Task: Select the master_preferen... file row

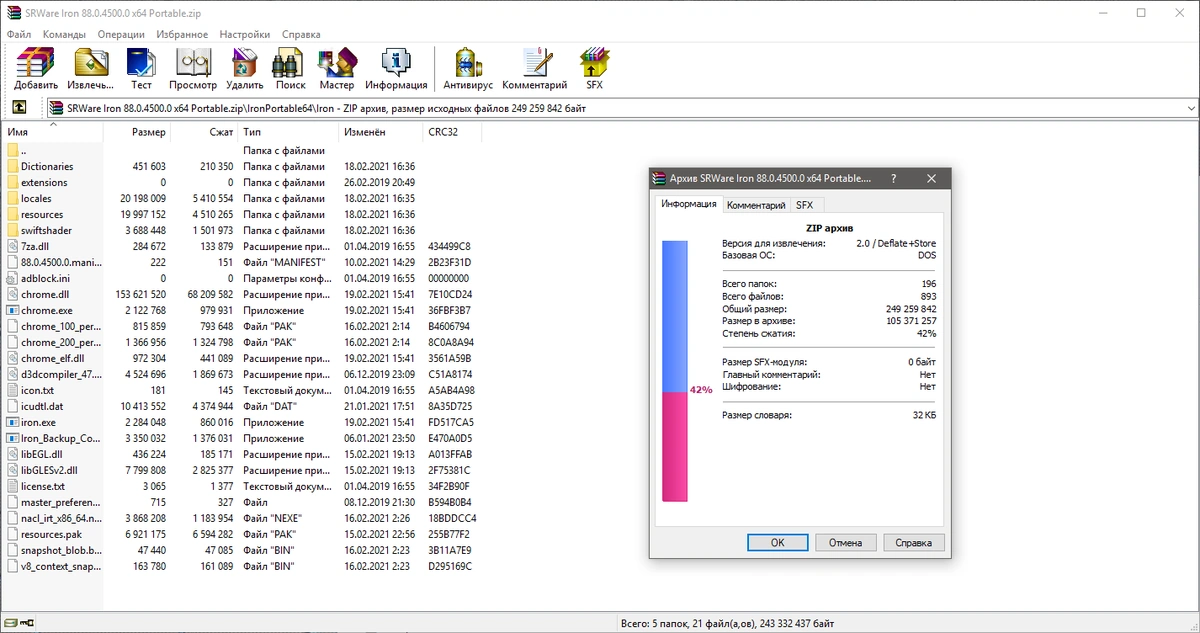Action: click(x=242, y=502)
